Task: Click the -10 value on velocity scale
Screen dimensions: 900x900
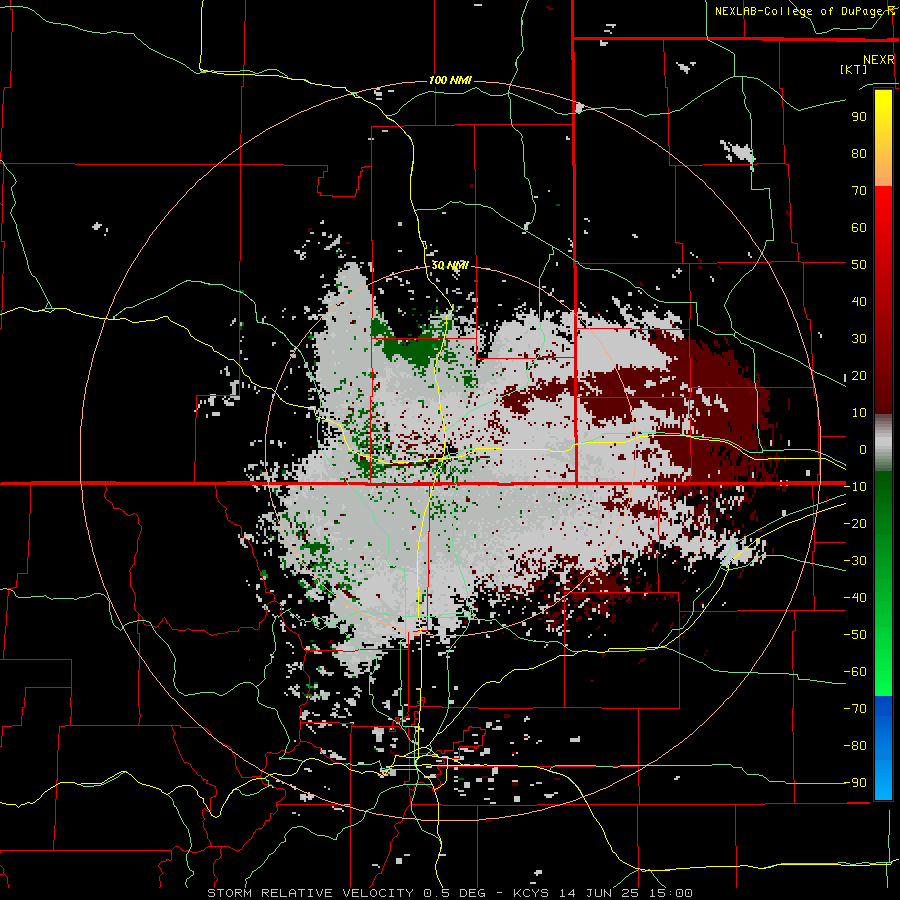Action: click(x=855, y=487)
